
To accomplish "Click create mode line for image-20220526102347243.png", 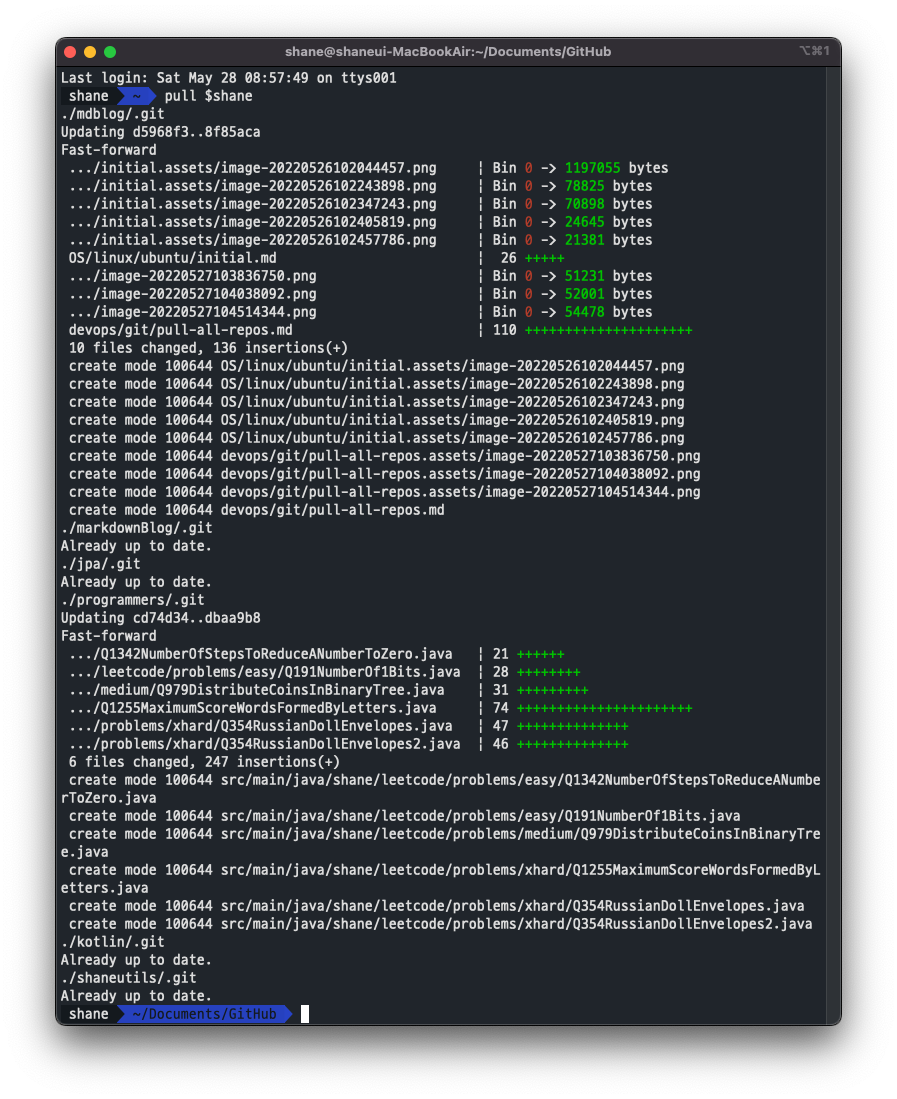I will click(x=376, y=402).
